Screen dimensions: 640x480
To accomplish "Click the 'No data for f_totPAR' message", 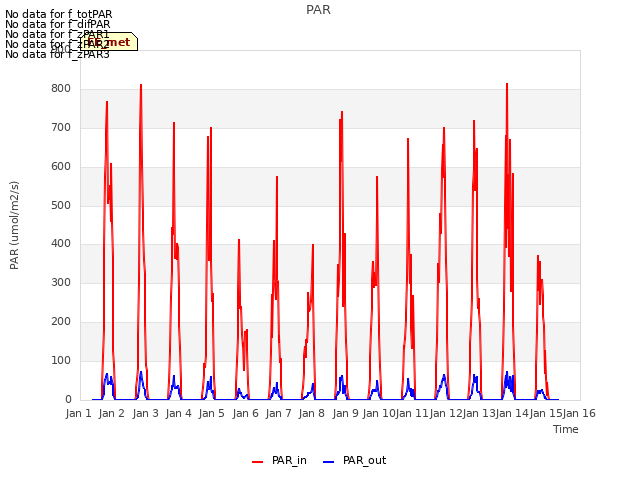I will tap(58, 14).
